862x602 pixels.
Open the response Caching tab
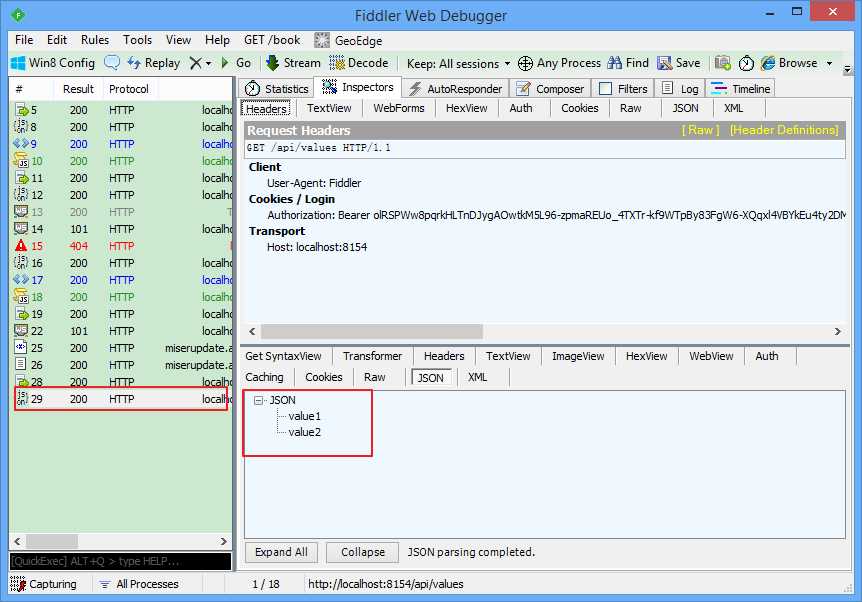pyautogui.click(x=264, y=377)
